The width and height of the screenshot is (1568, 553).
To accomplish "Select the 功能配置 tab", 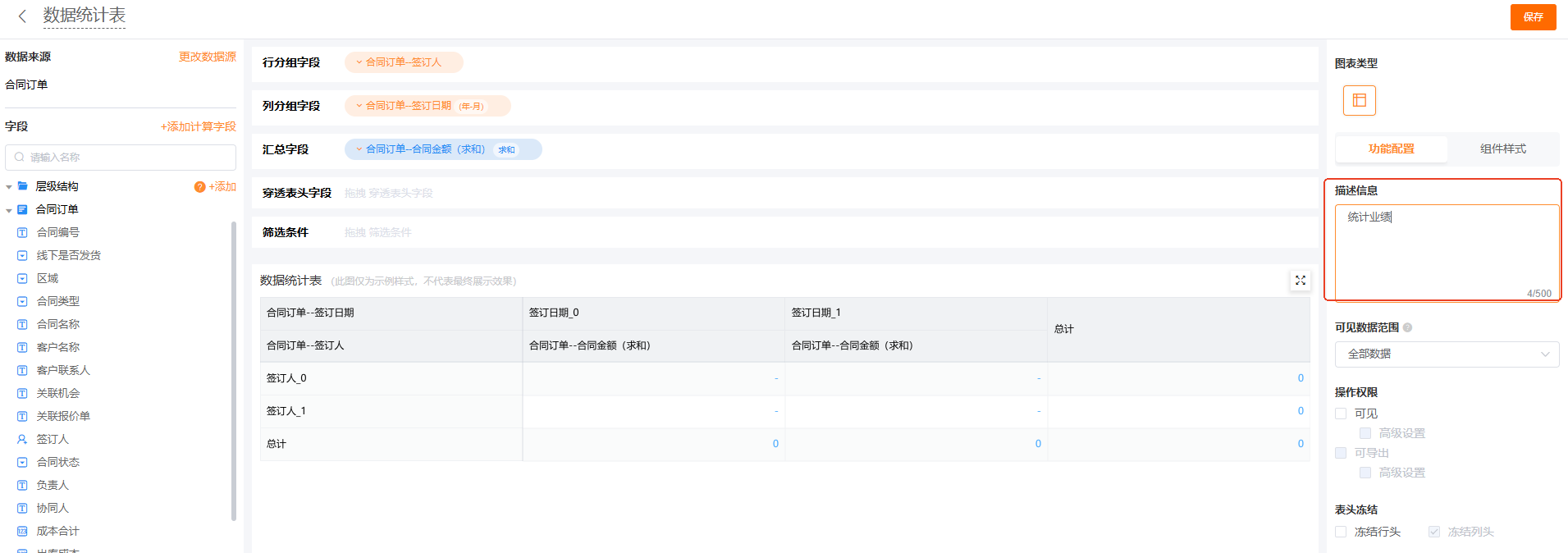I will coord(1391,149).
